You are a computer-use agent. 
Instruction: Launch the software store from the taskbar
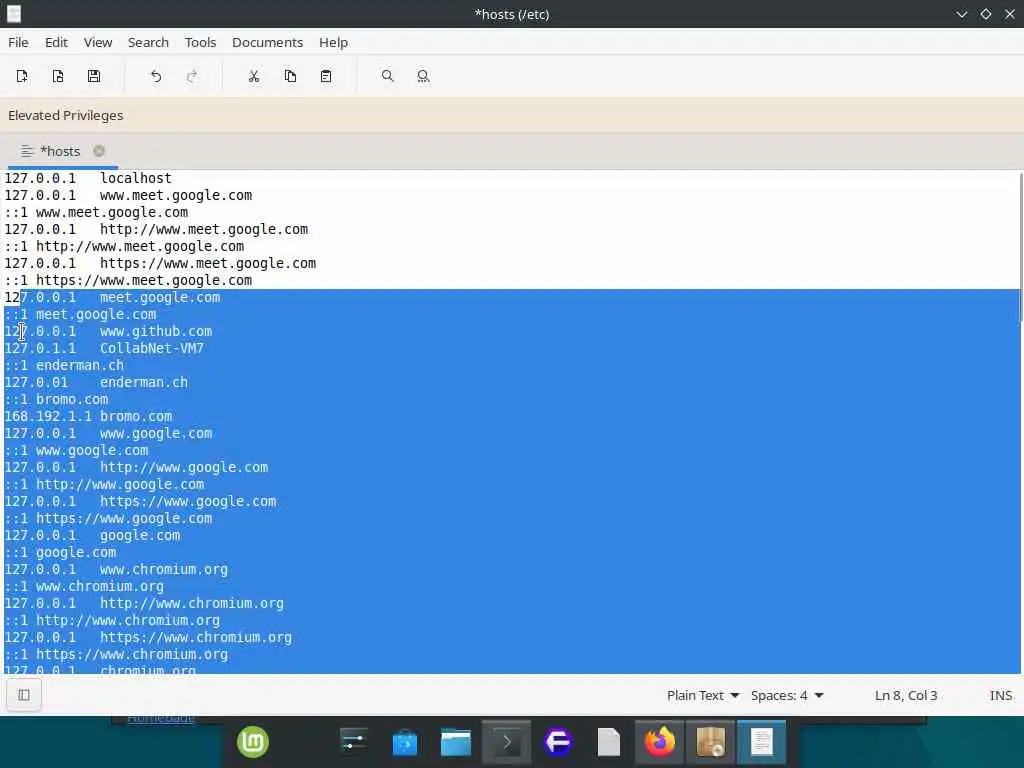coord(405,743)
